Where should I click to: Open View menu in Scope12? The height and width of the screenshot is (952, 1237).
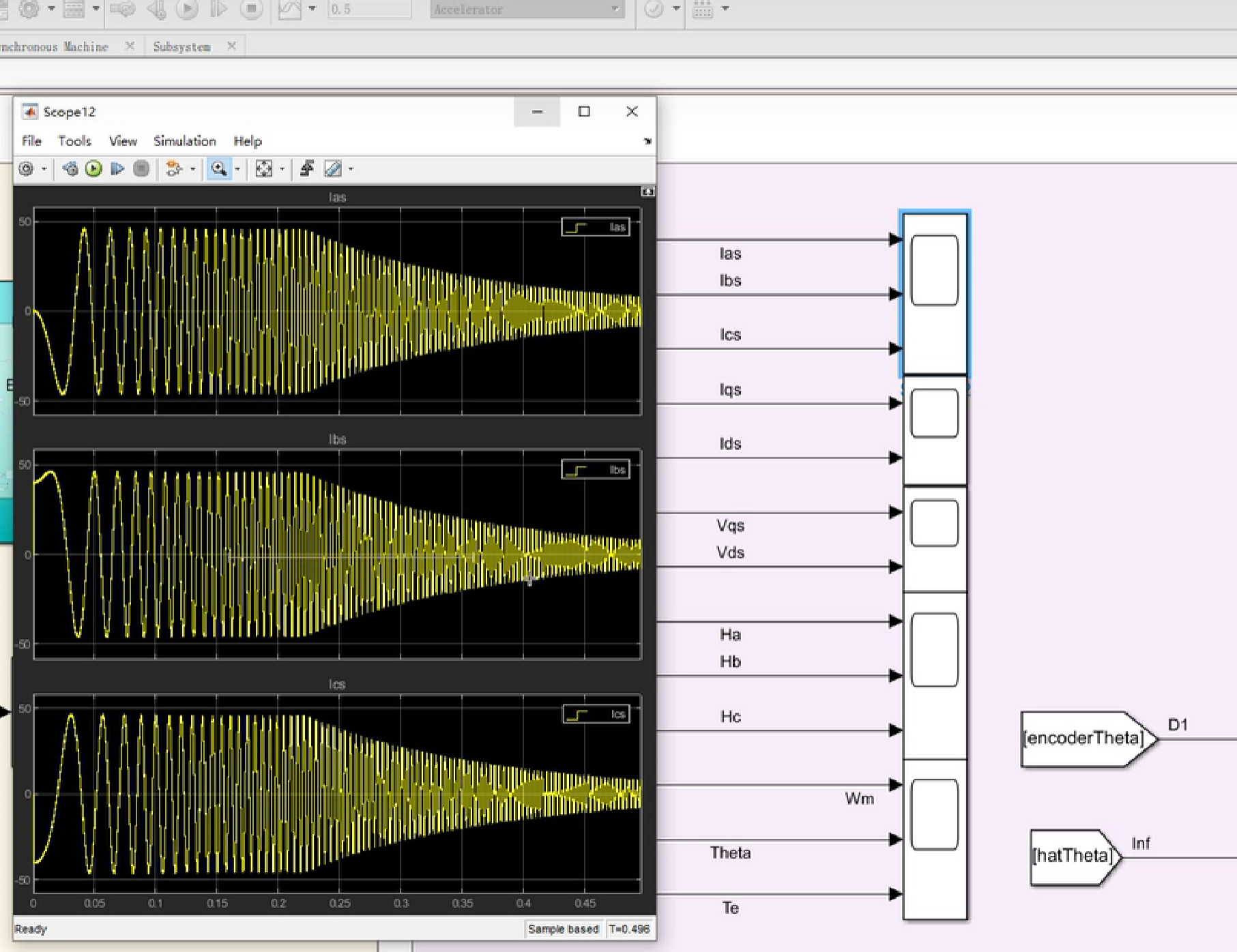point(123,141)
